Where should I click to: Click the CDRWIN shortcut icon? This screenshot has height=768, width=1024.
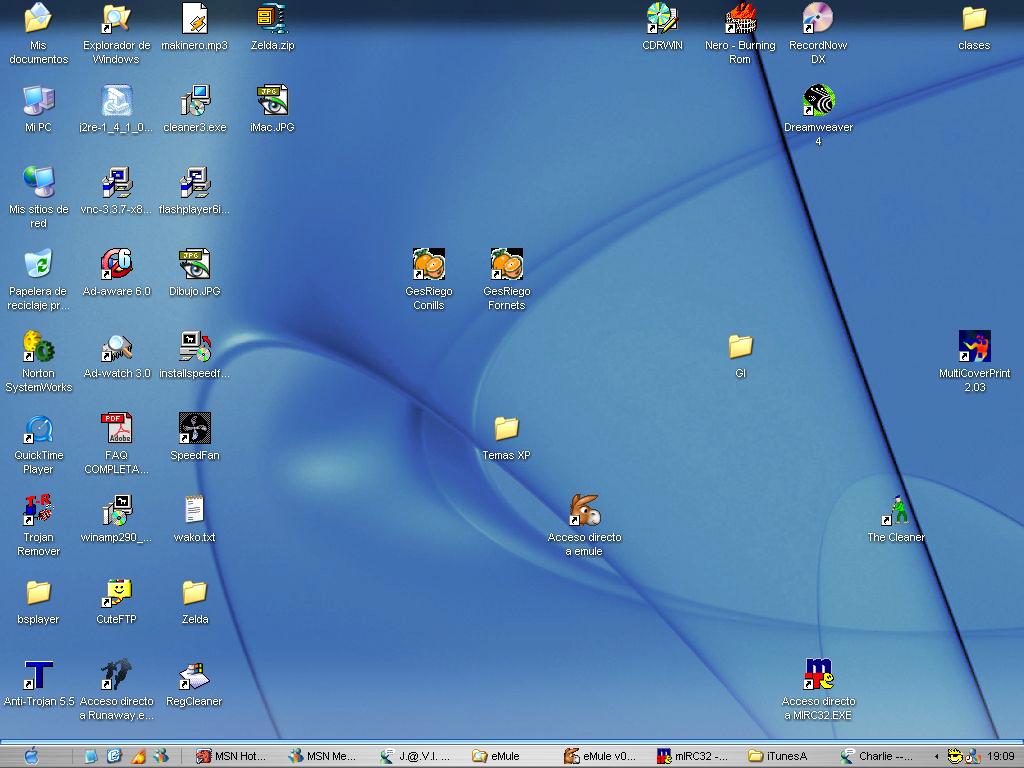(x=662, y=19)
